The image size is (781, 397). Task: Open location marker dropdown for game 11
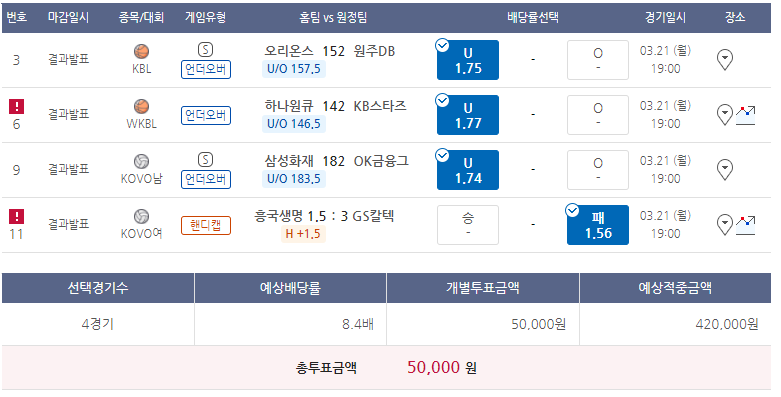[725, 225]
